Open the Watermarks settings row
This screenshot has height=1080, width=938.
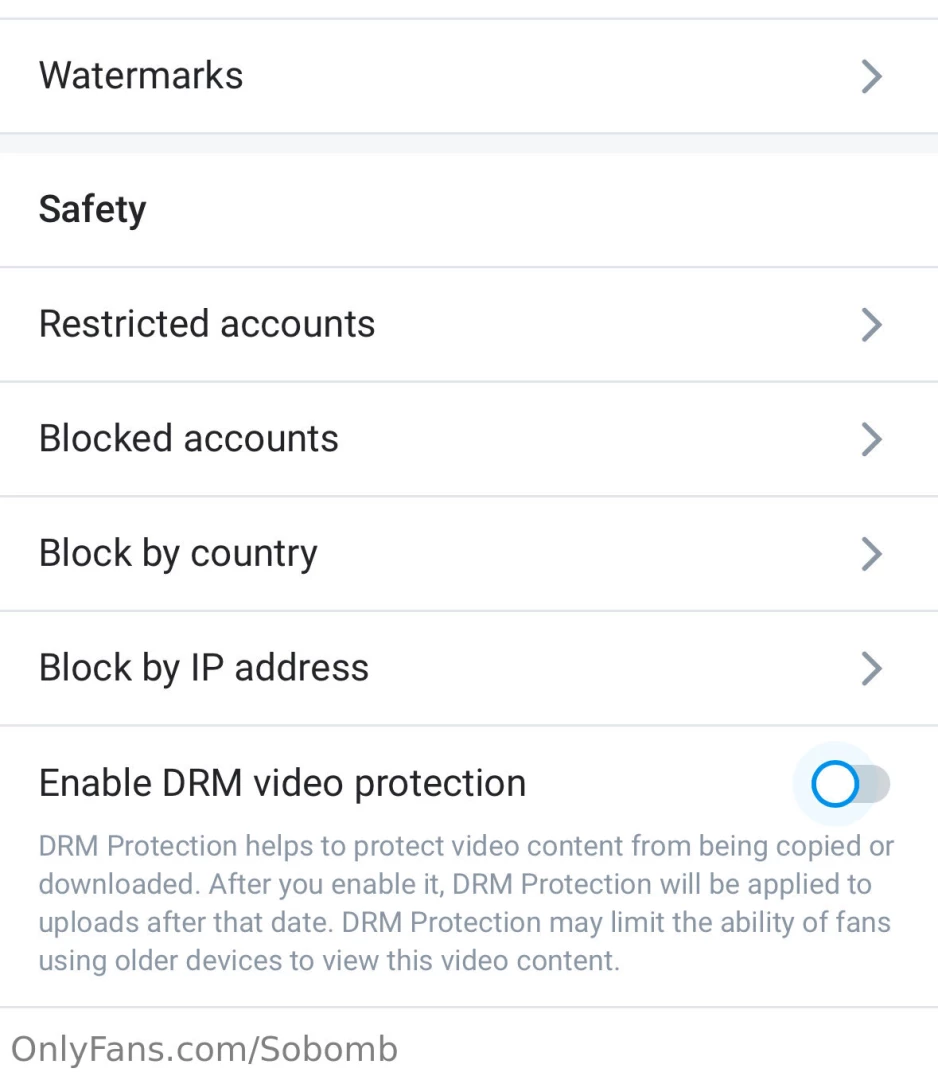tap(468, 76)
